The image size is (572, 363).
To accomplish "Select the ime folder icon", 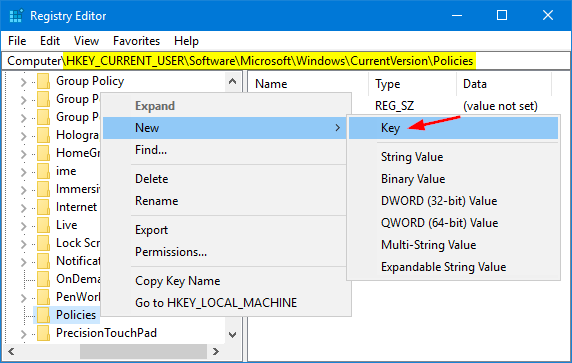I will pos(43,171).
